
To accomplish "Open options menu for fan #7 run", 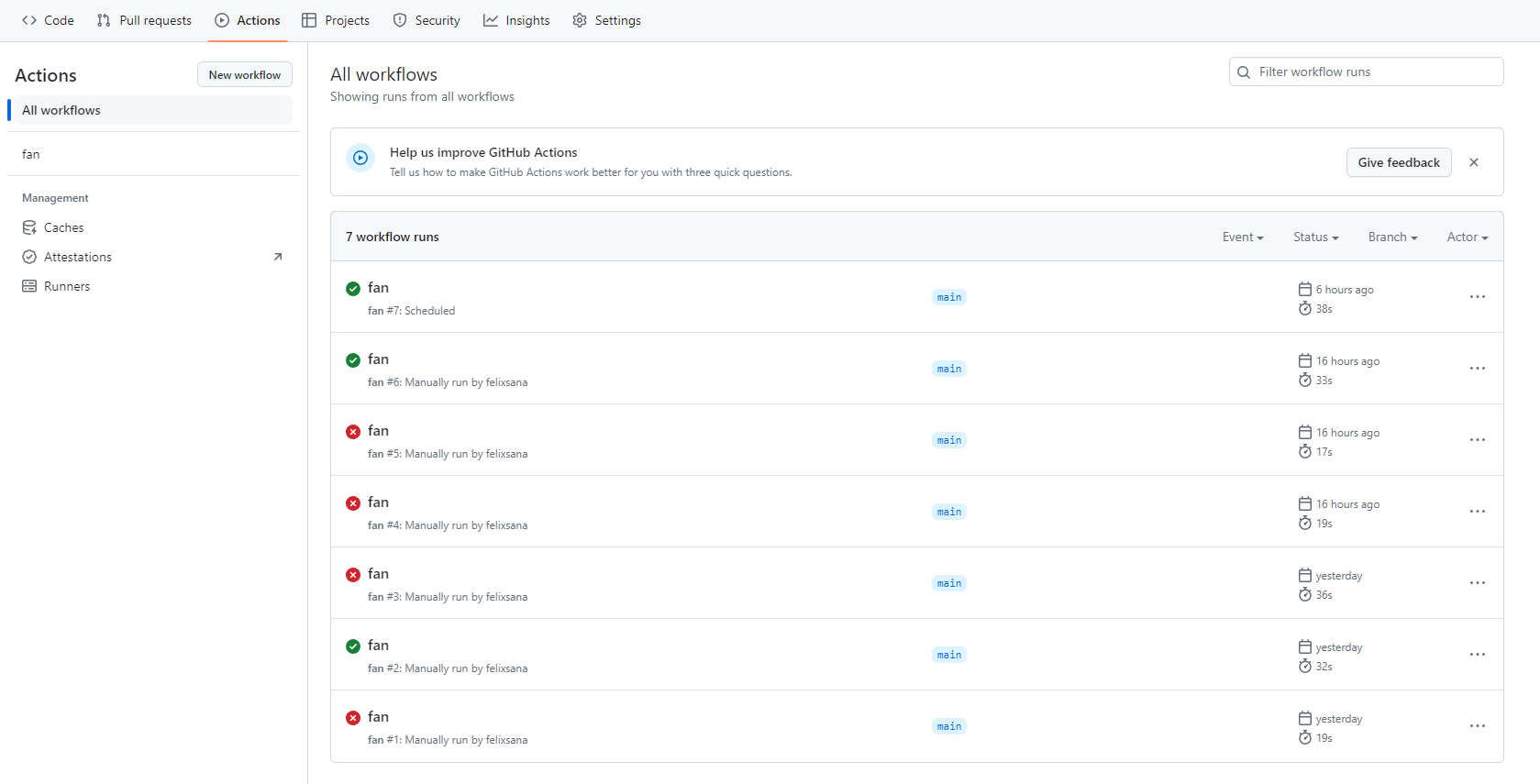I will coord(1477,297).
